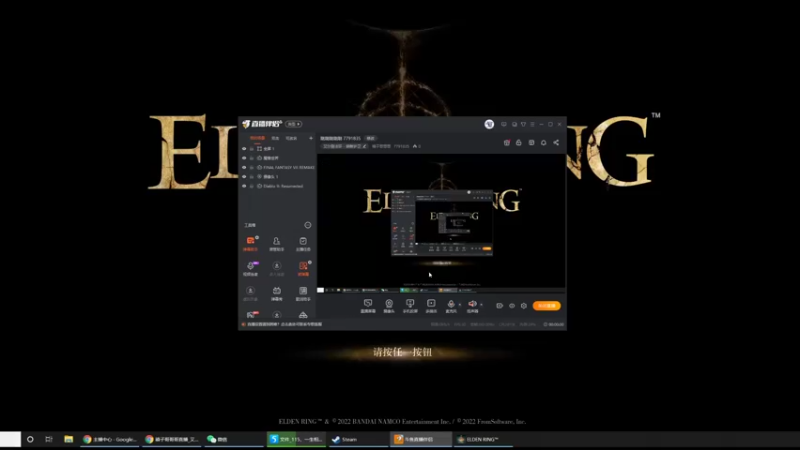The image size is (800, 450).
Task: Switch to Steam on the taskbar
Action: (358, 439)
